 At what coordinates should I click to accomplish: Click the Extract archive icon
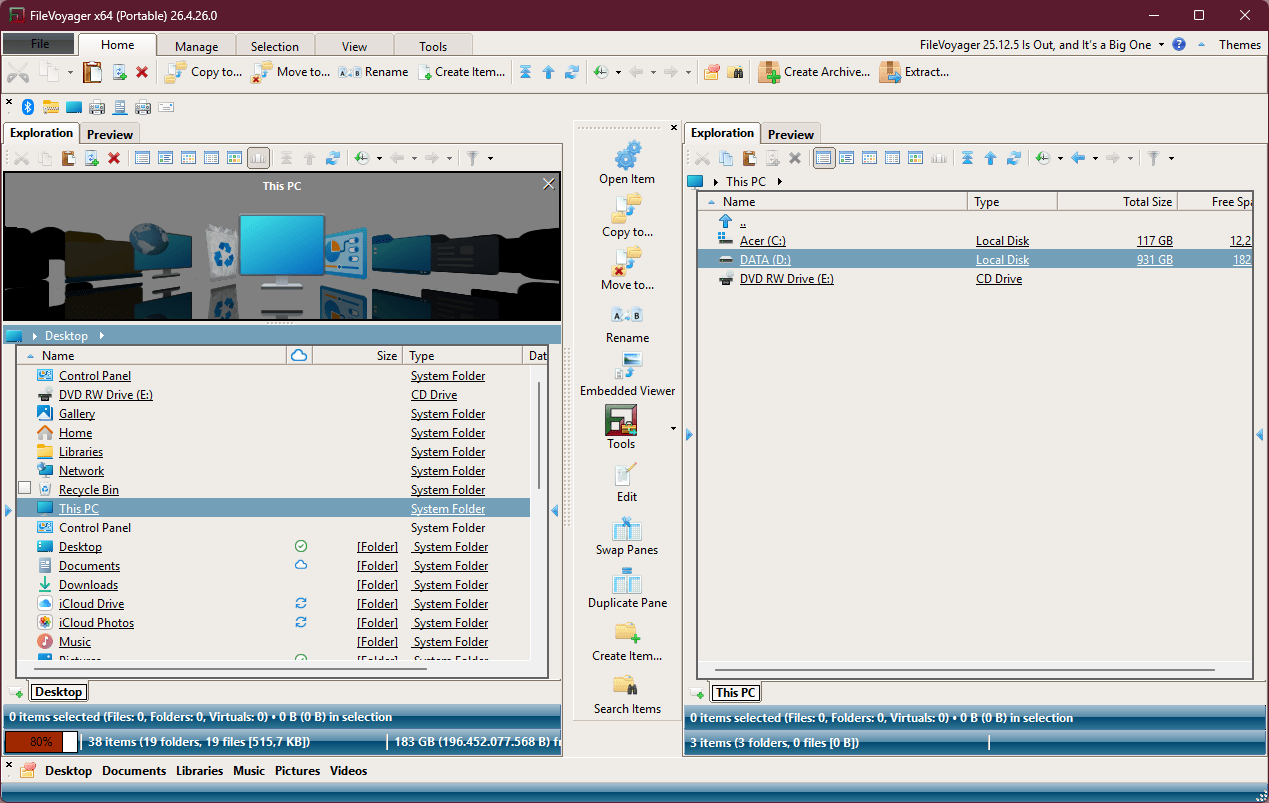[x=889, y=72]
